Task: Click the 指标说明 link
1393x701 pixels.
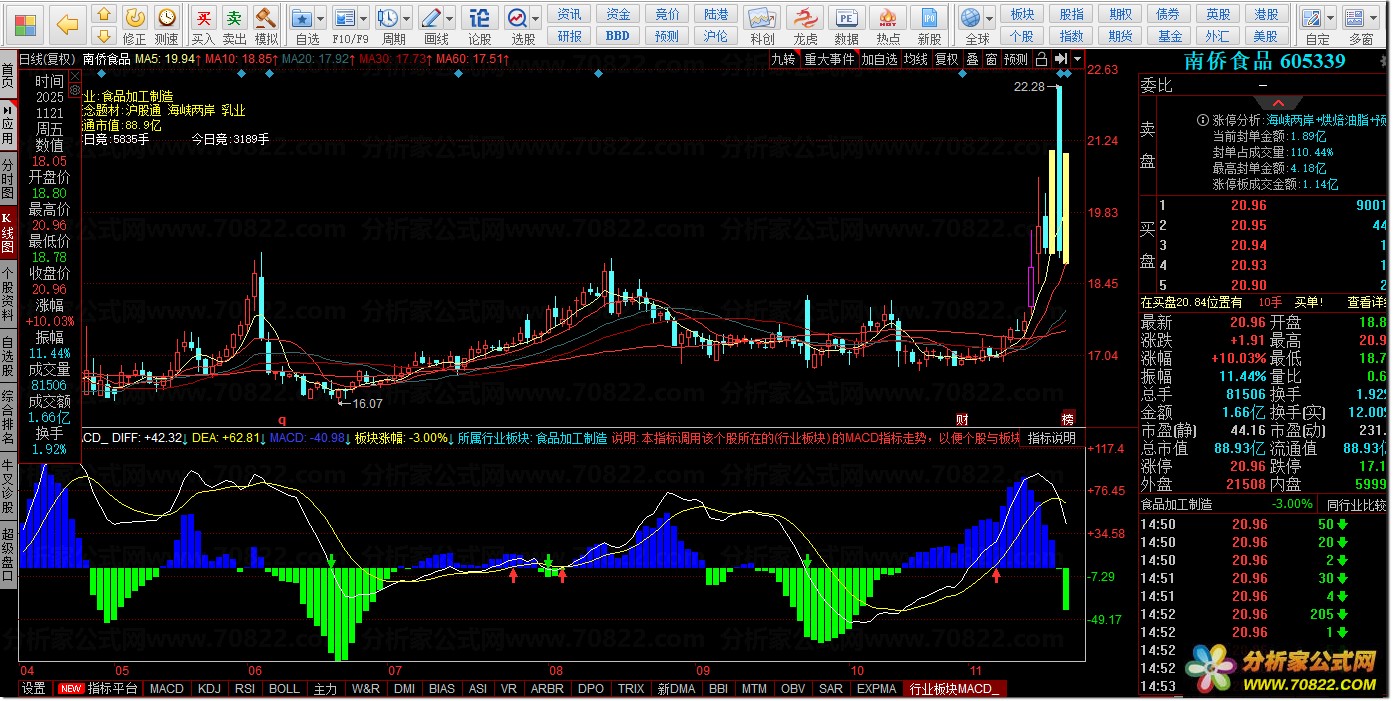Action: 1052,438
